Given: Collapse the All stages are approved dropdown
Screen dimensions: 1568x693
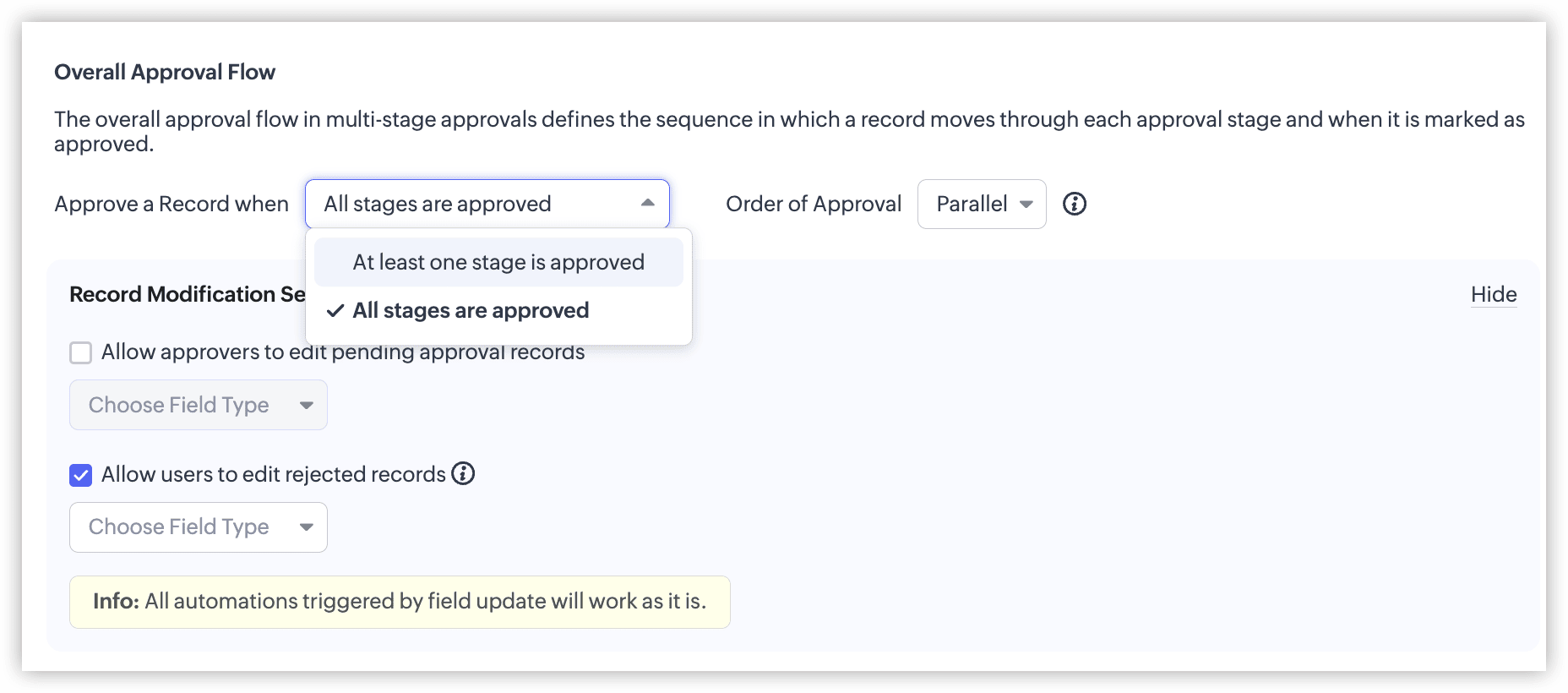Looking at the screenshot, I should coord(487,204).
